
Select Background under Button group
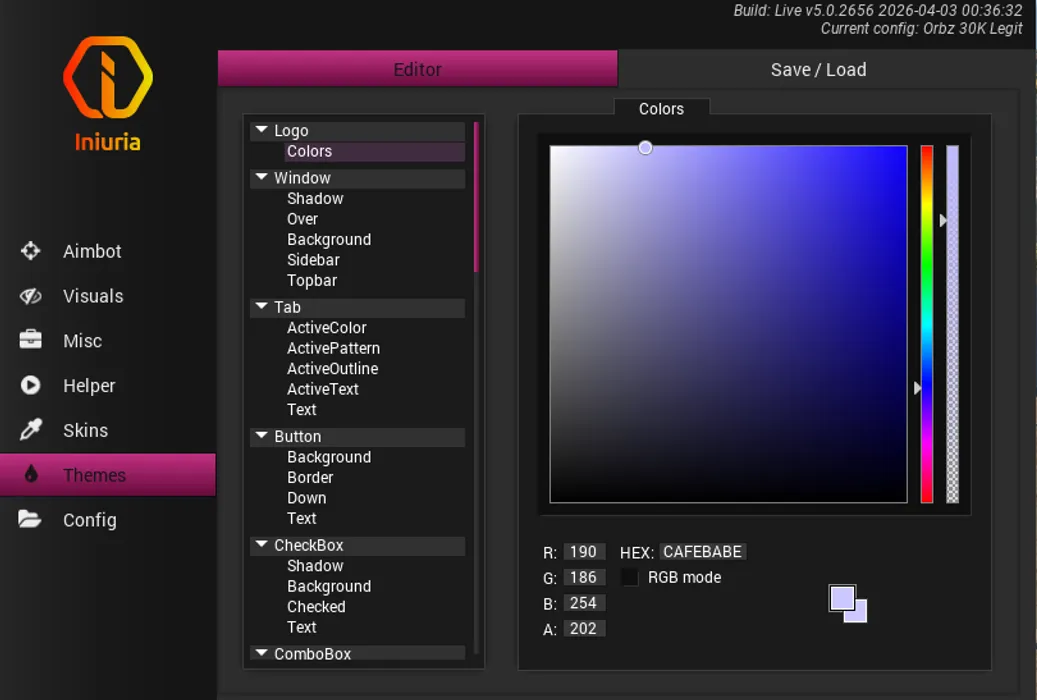point(329,457)
